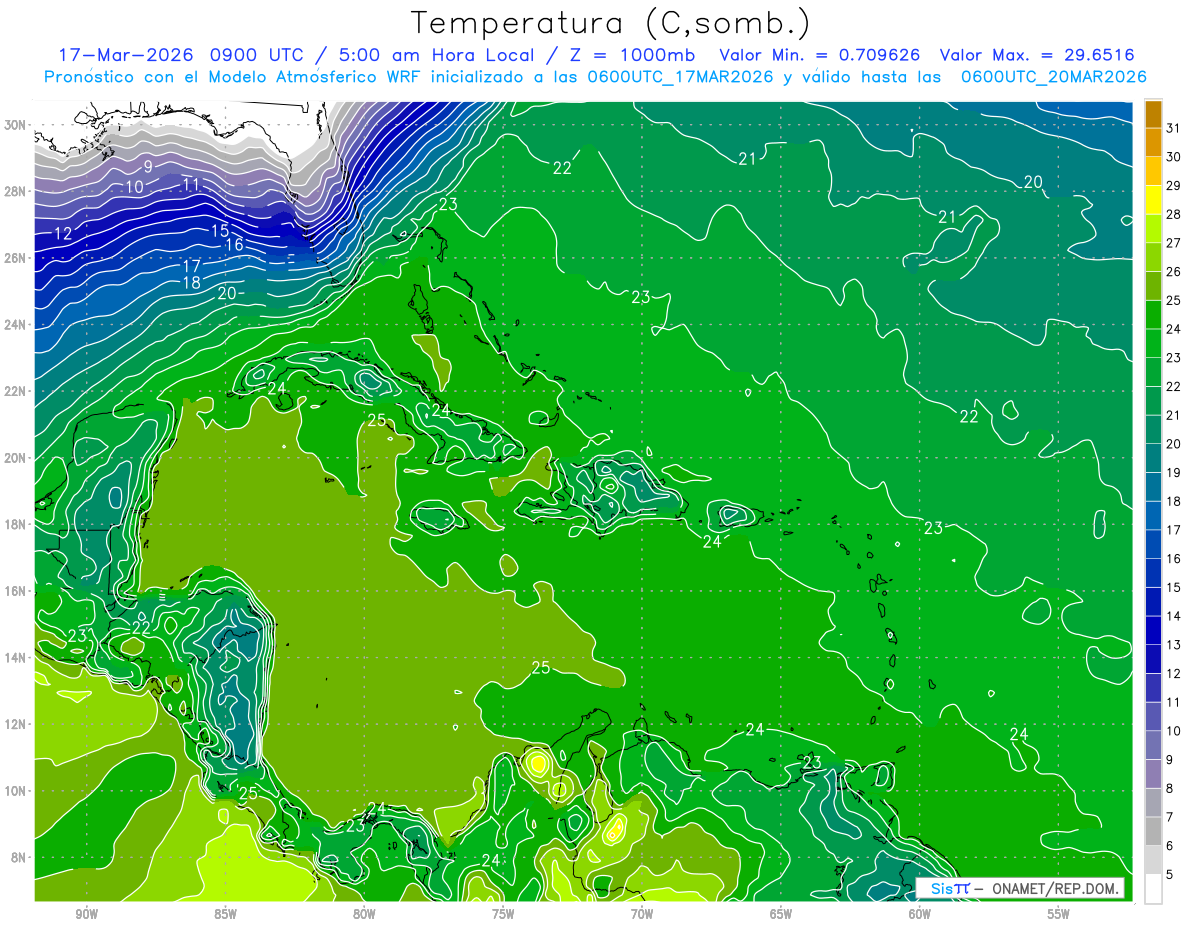Click the 90W longitude axis label
The width and height of the screenshot is (1200, 927).
pos(86,914)
